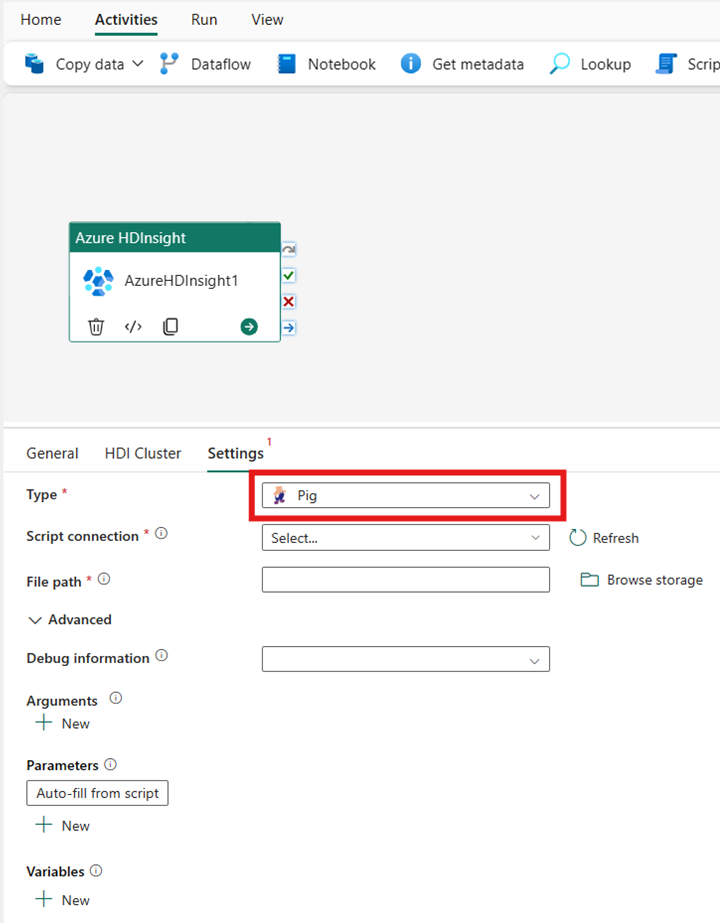
Task: Click the Get metadata info icon
Action: [411, 64]
